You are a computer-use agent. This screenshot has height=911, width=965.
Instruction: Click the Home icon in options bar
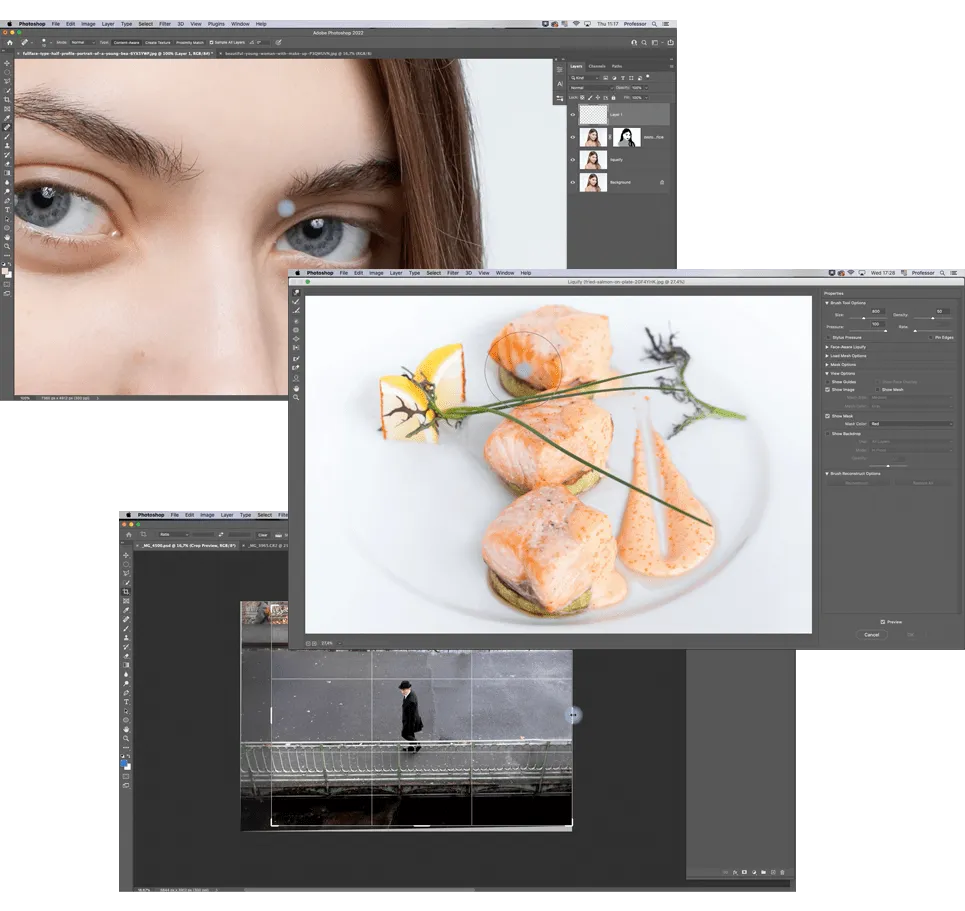[x=10, y=43]
